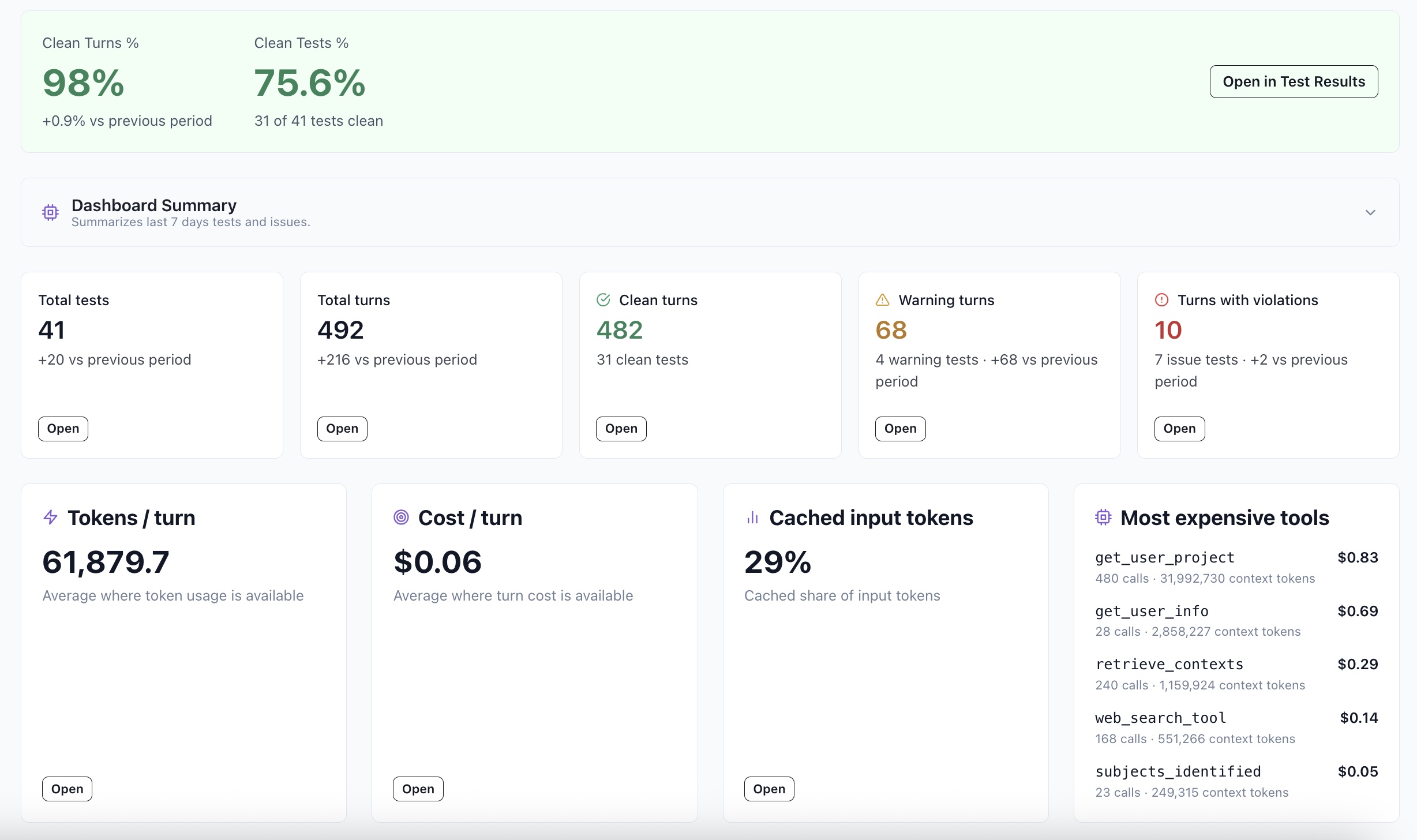Click the 75.6% Clean Tests value
The width and height of the screenshot is (1417, 840).
coord(310,82)
